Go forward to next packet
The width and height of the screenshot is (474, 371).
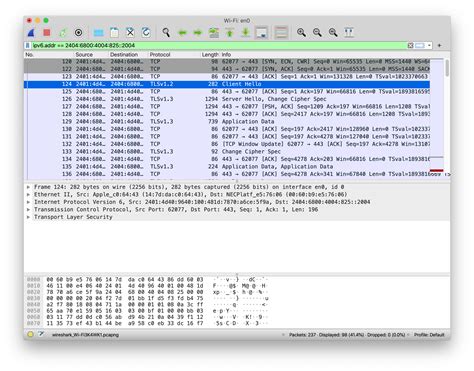click(x=198, y=32)
